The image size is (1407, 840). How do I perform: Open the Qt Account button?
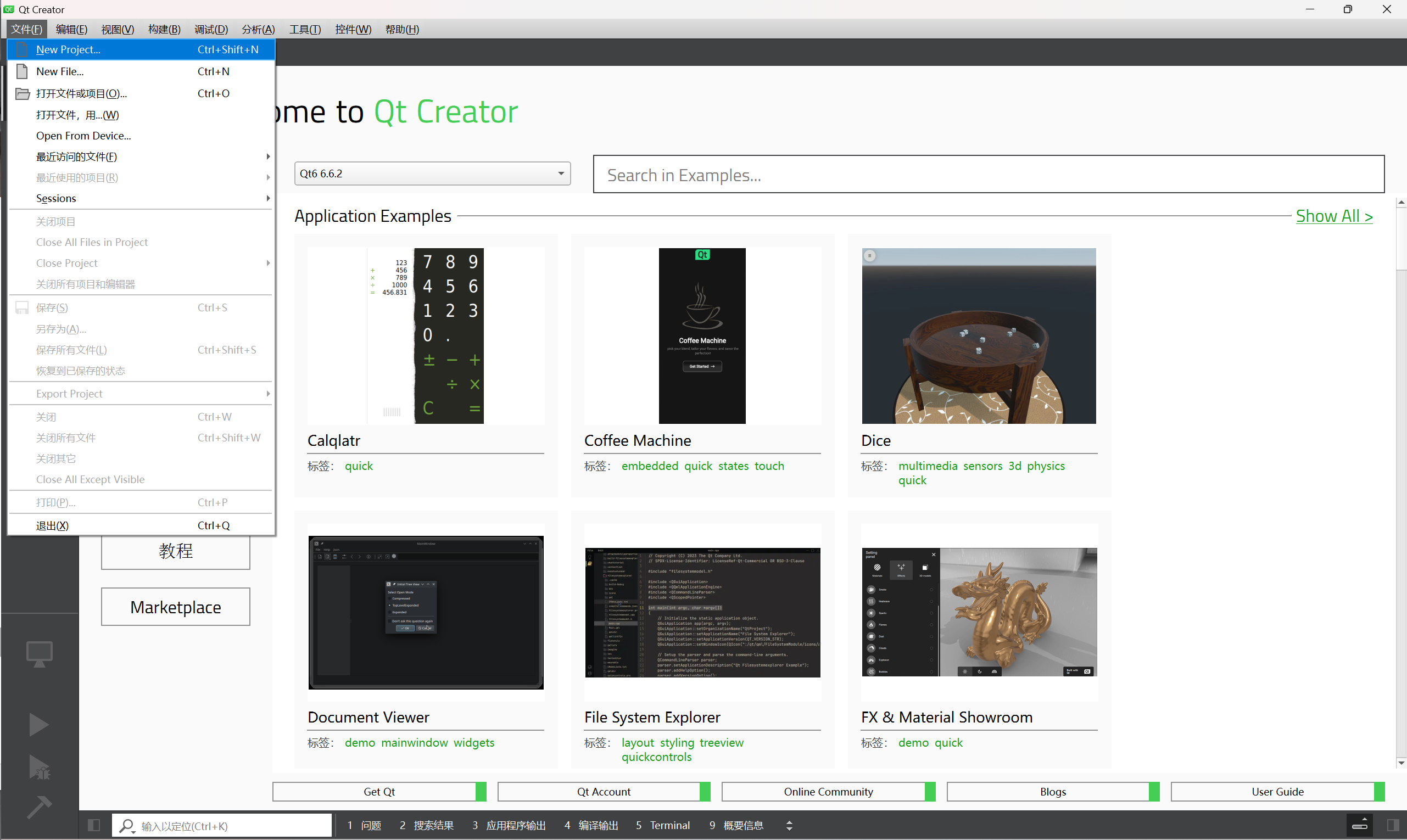604,791
